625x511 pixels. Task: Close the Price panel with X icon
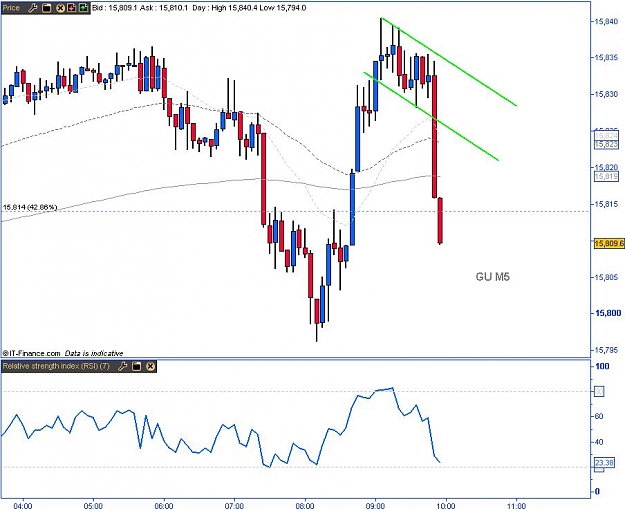point(60,8)
